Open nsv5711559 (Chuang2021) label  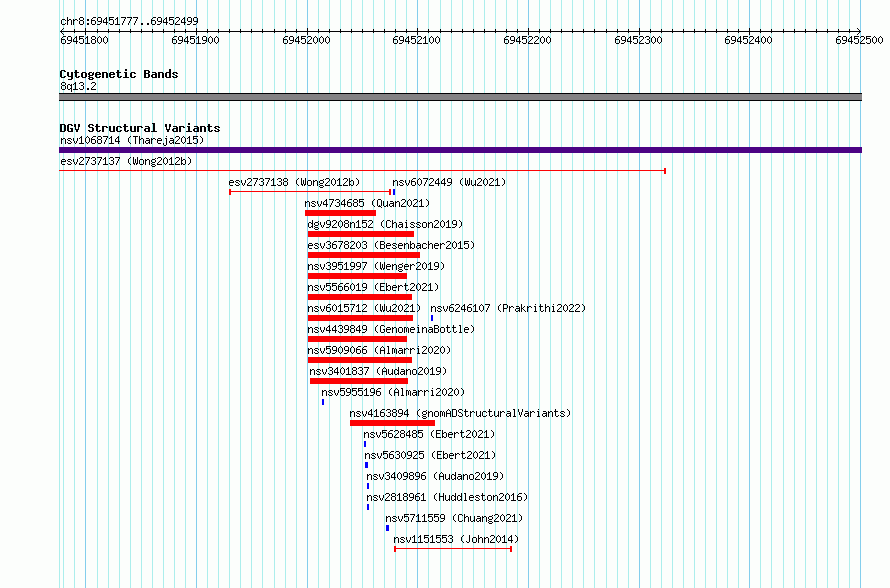(x=454, y=518)
